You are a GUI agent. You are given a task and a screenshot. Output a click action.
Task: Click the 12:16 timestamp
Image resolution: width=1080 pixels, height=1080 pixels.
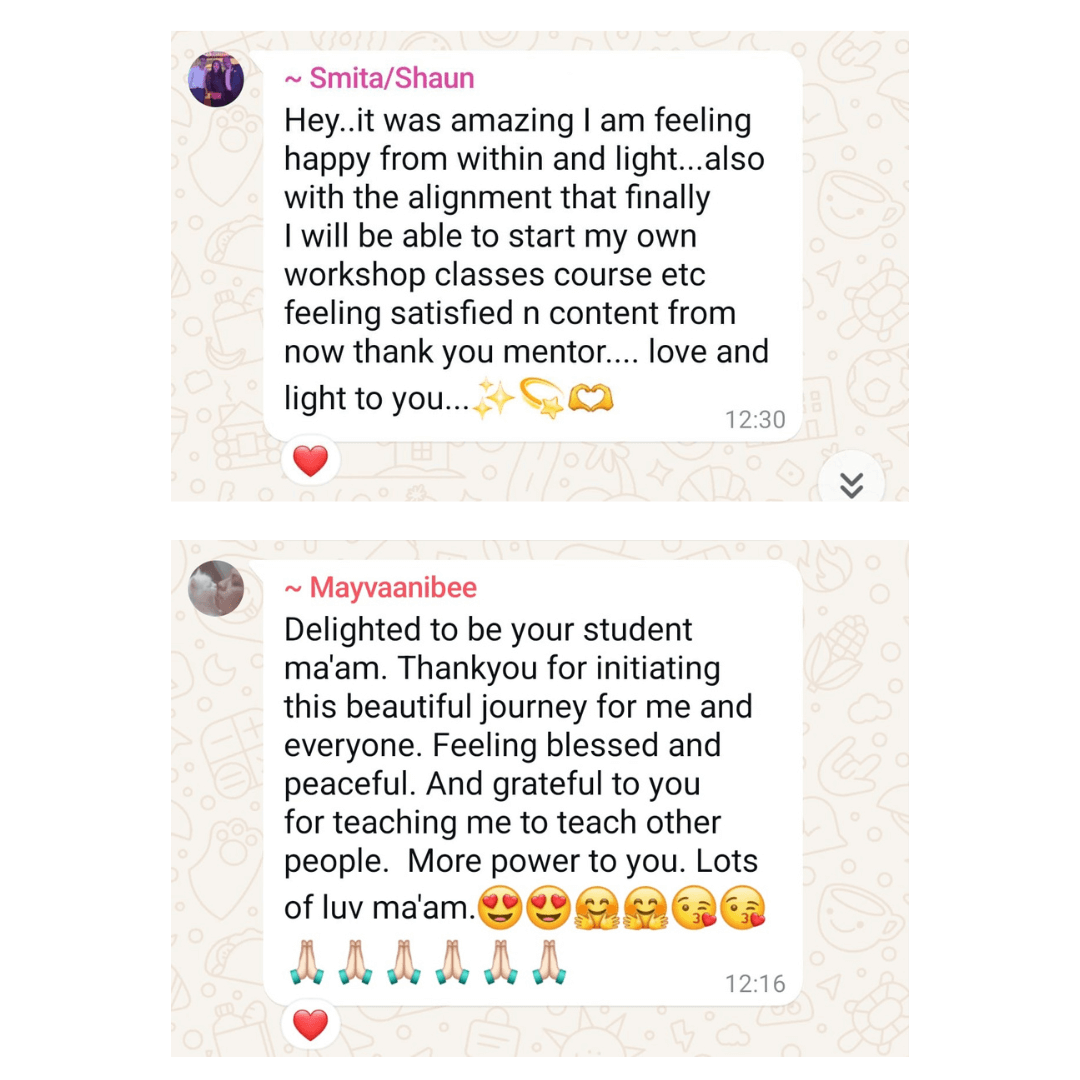point(755,984)
